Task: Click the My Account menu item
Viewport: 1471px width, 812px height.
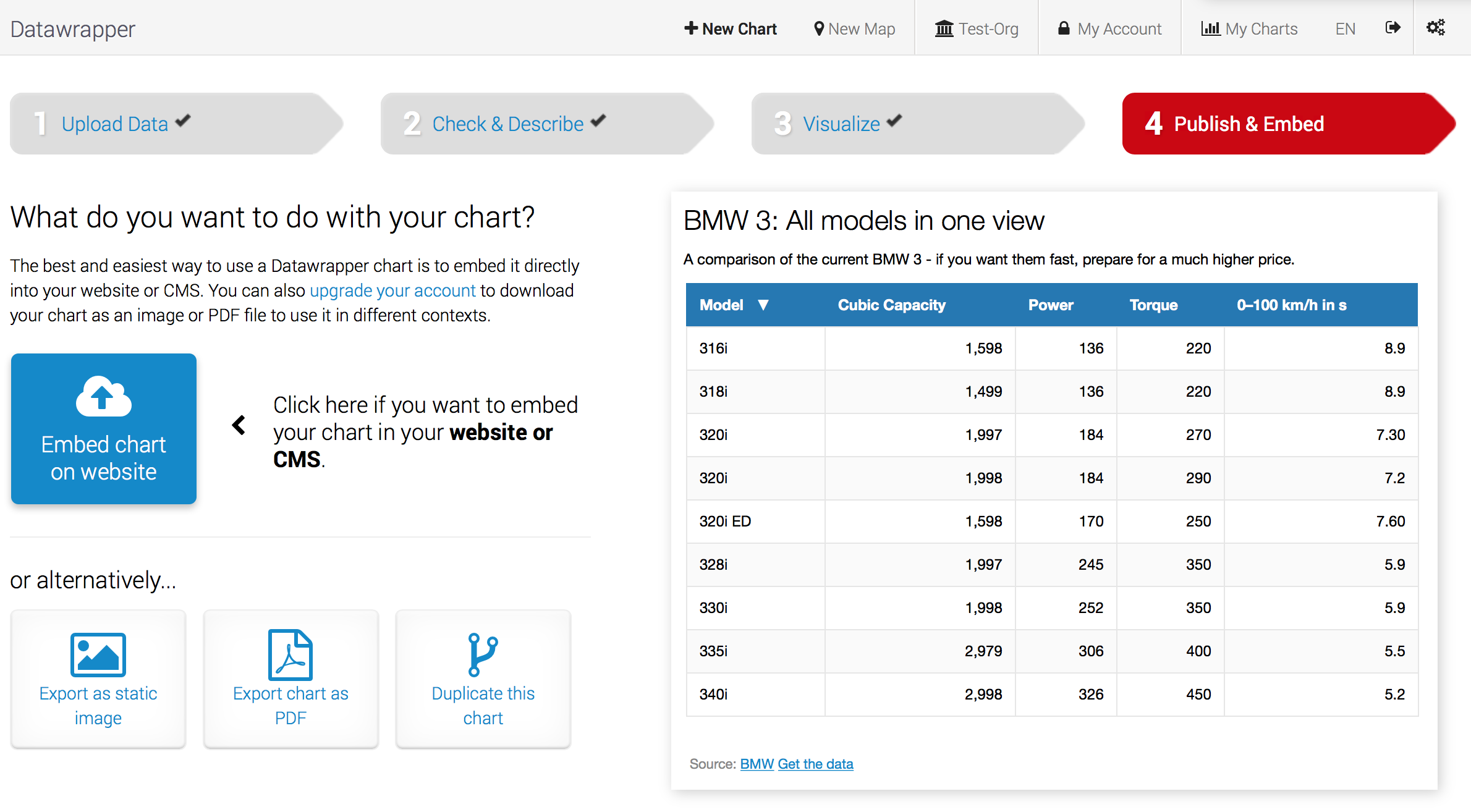Action: point(1109,28)
